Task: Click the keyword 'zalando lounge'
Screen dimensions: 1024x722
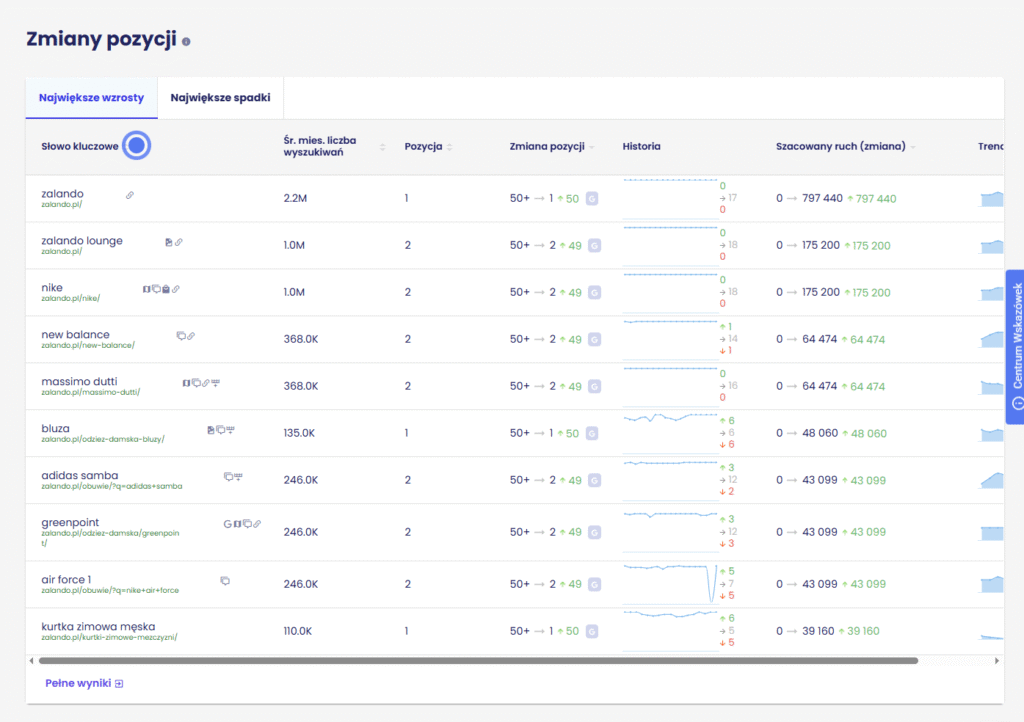Action: pos(82,241)
